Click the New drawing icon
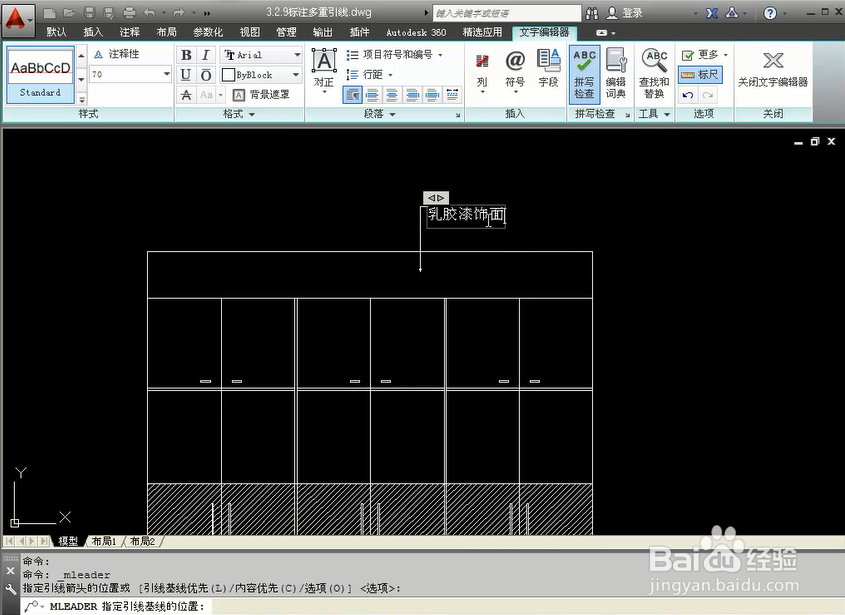 pos(49,12)
